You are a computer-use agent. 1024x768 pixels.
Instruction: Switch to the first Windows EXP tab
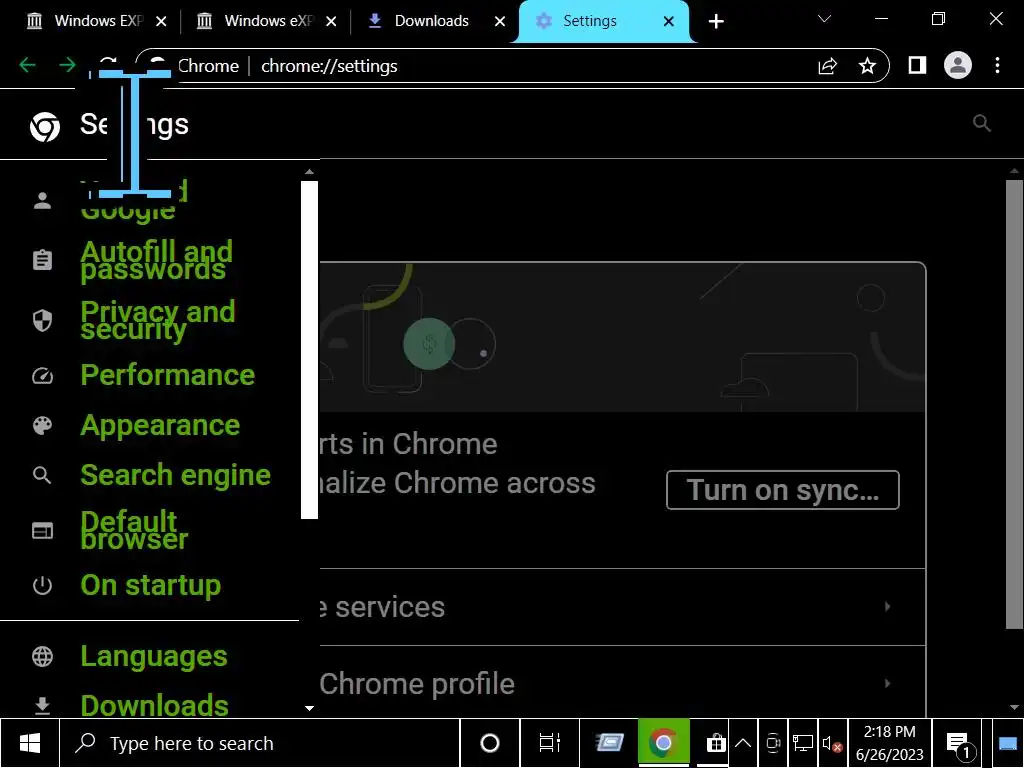coord(97,21)
